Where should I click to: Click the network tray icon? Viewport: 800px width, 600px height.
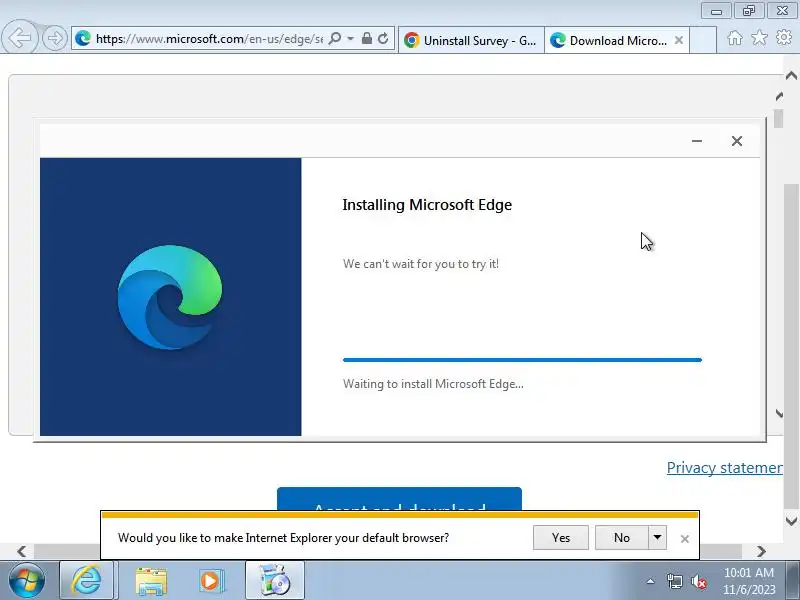point(675,581)
